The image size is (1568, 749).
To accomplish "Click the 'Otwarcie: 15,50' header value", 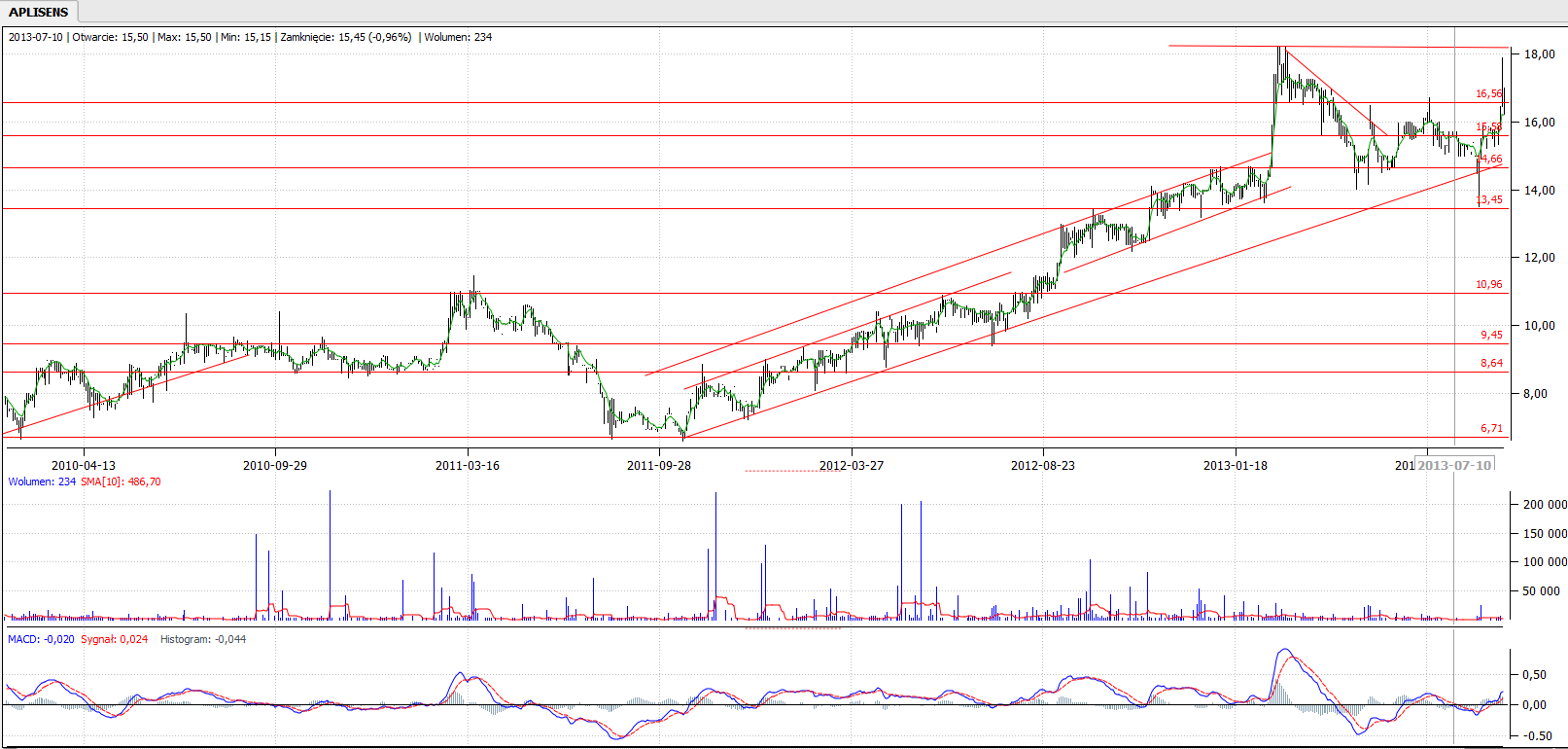I will point(110,37).
